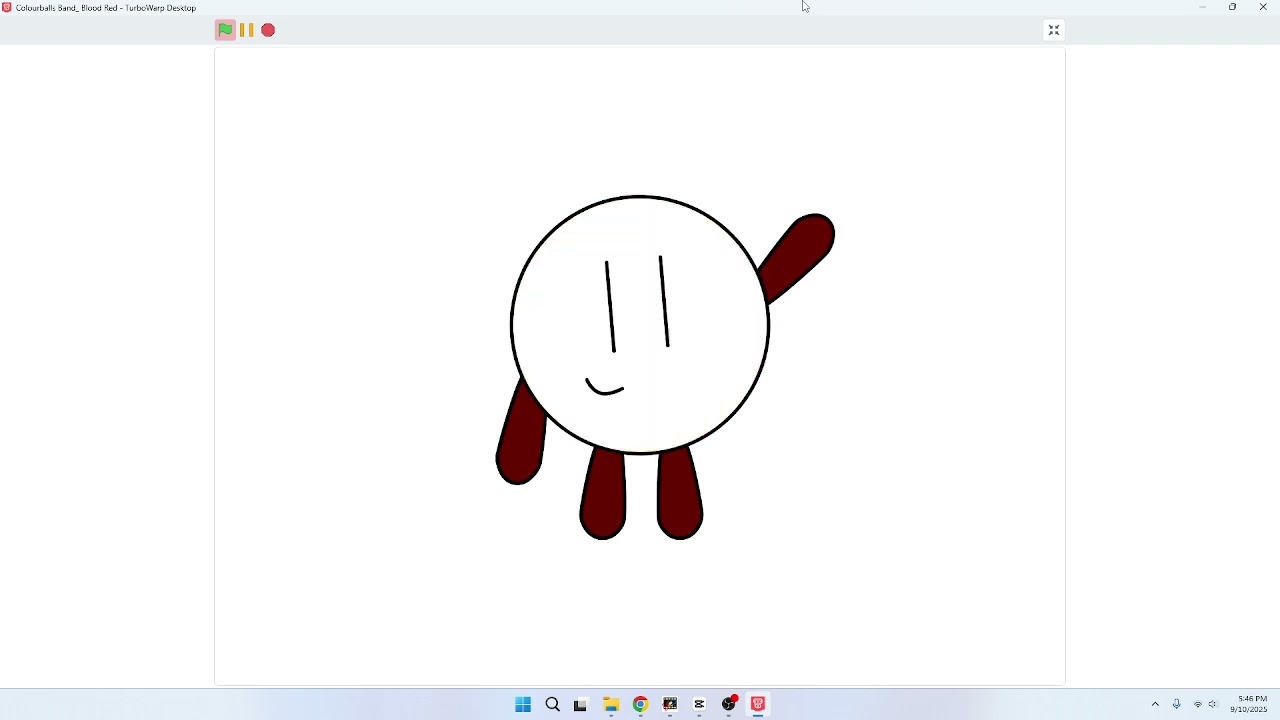Click microphone icon in system tray

[x=1178, y=705]
